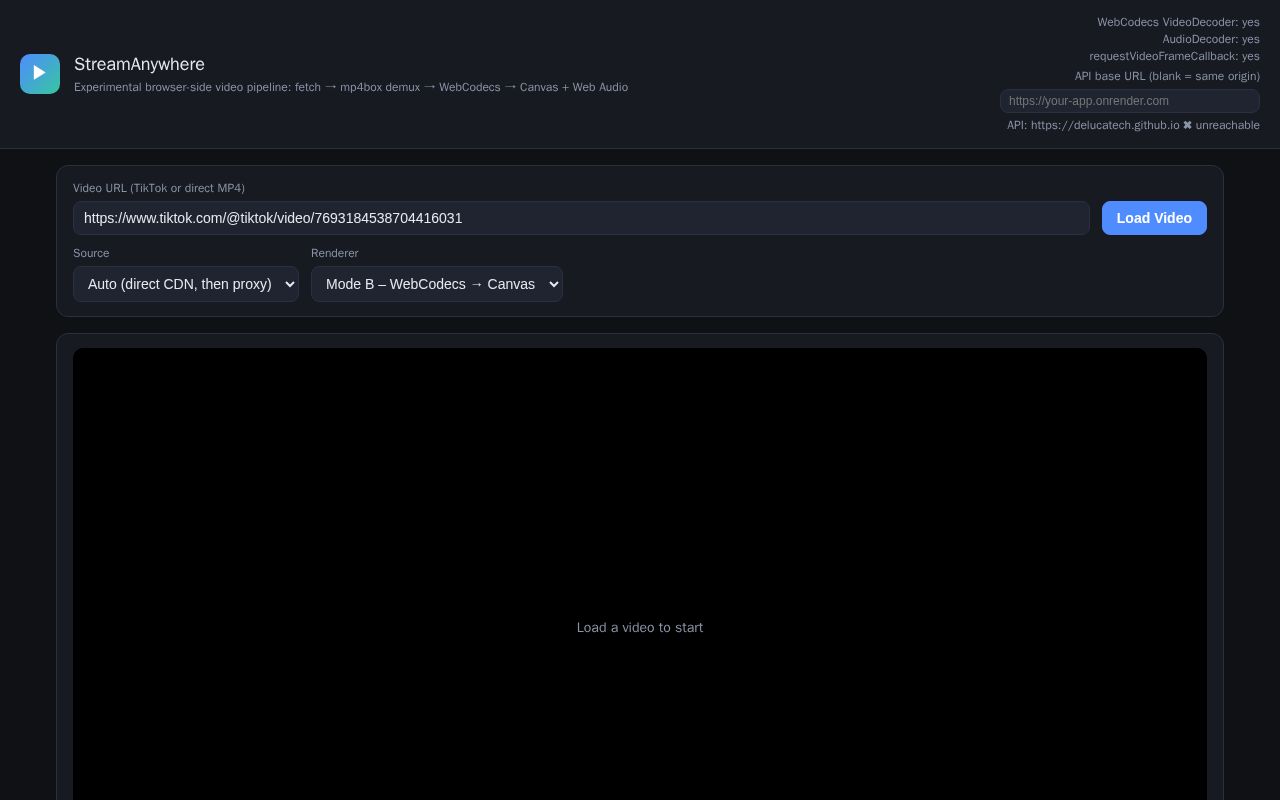Focus the Video URL input field
This screenshot has height=800, width=1280.
coord(581,218)
